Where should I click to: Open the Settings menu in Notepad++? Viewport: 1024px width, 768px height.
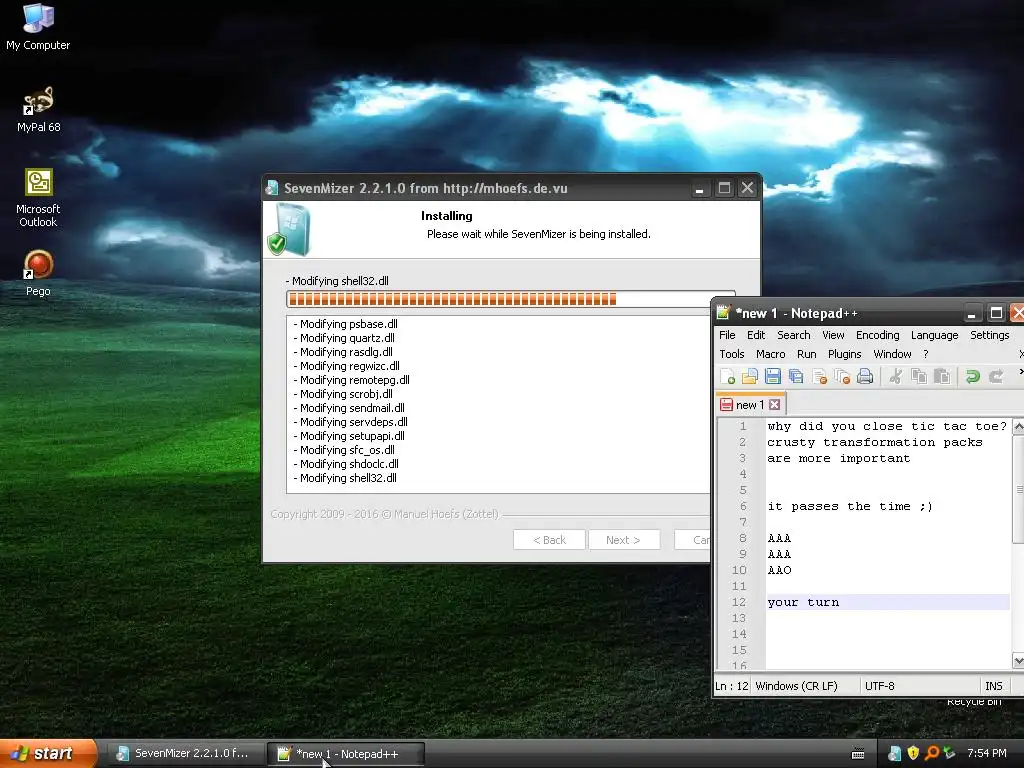click(989, 335)
